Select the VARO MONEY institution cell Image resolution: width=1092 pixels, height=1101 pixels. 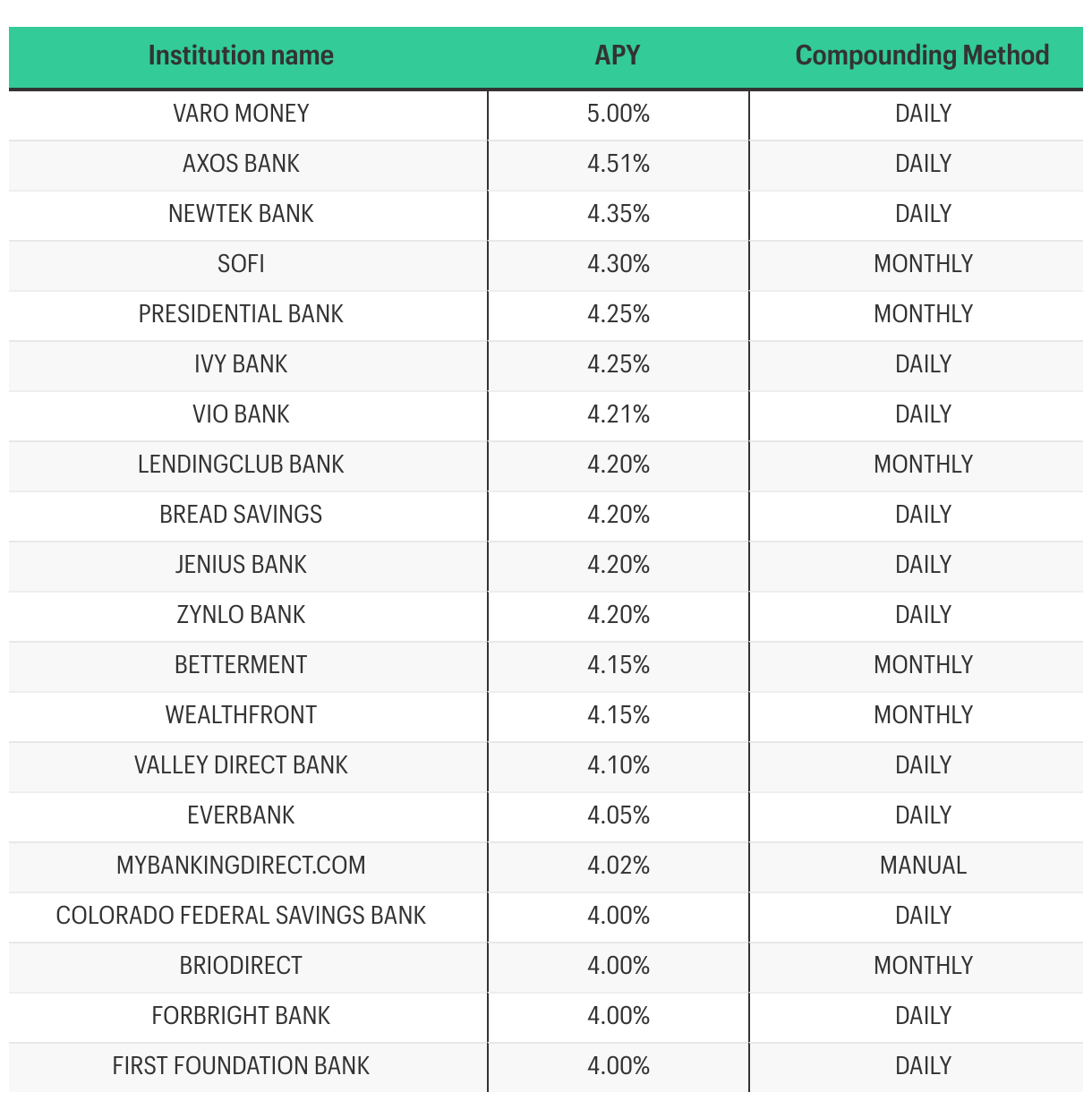tap(241, 114)
